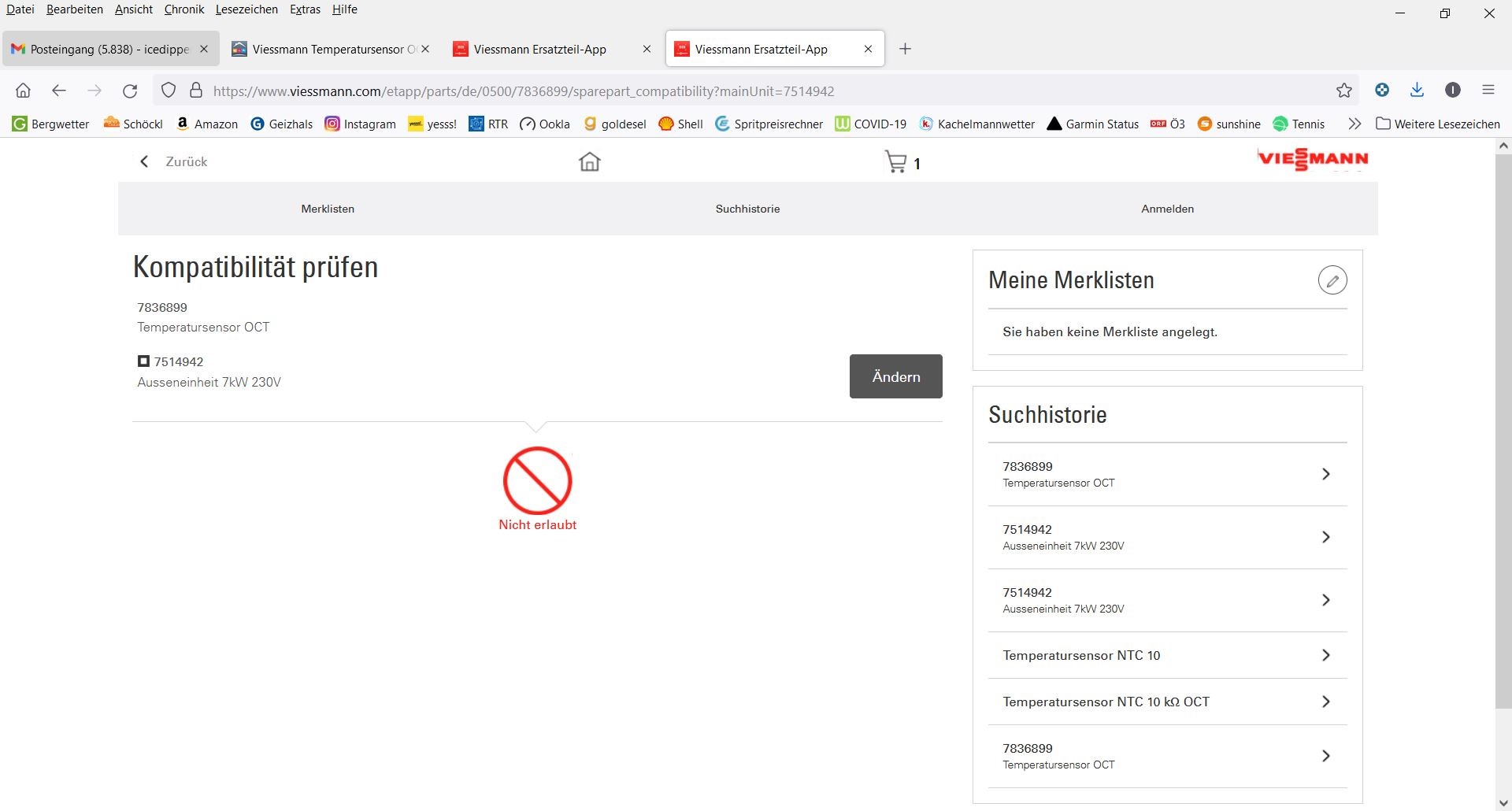
Task: Open the Extras menu
Action: coord(305,9)
